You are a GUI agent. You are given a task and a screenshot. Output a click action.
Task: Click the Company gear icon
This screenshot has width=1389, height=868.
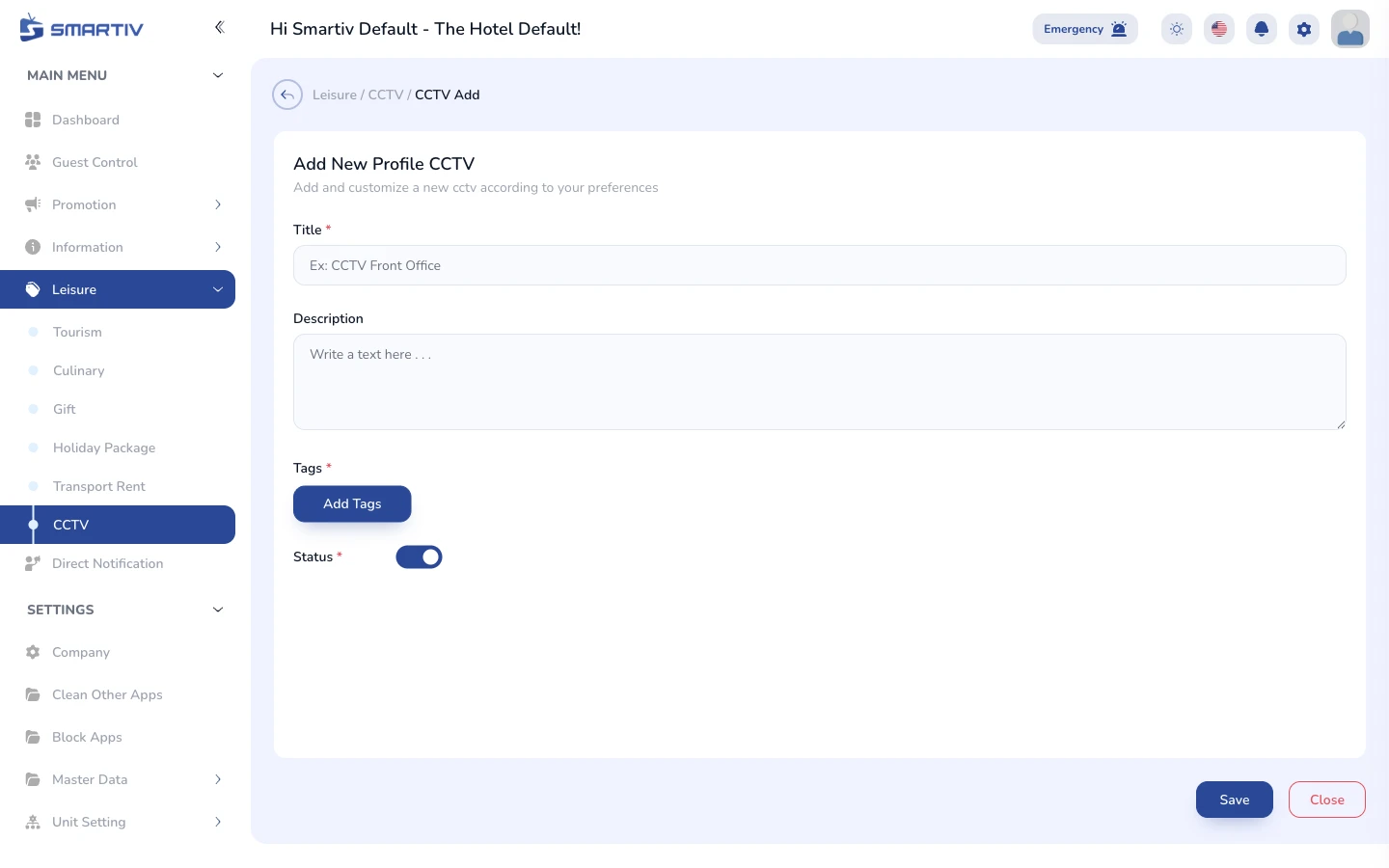tap(33, 652)
